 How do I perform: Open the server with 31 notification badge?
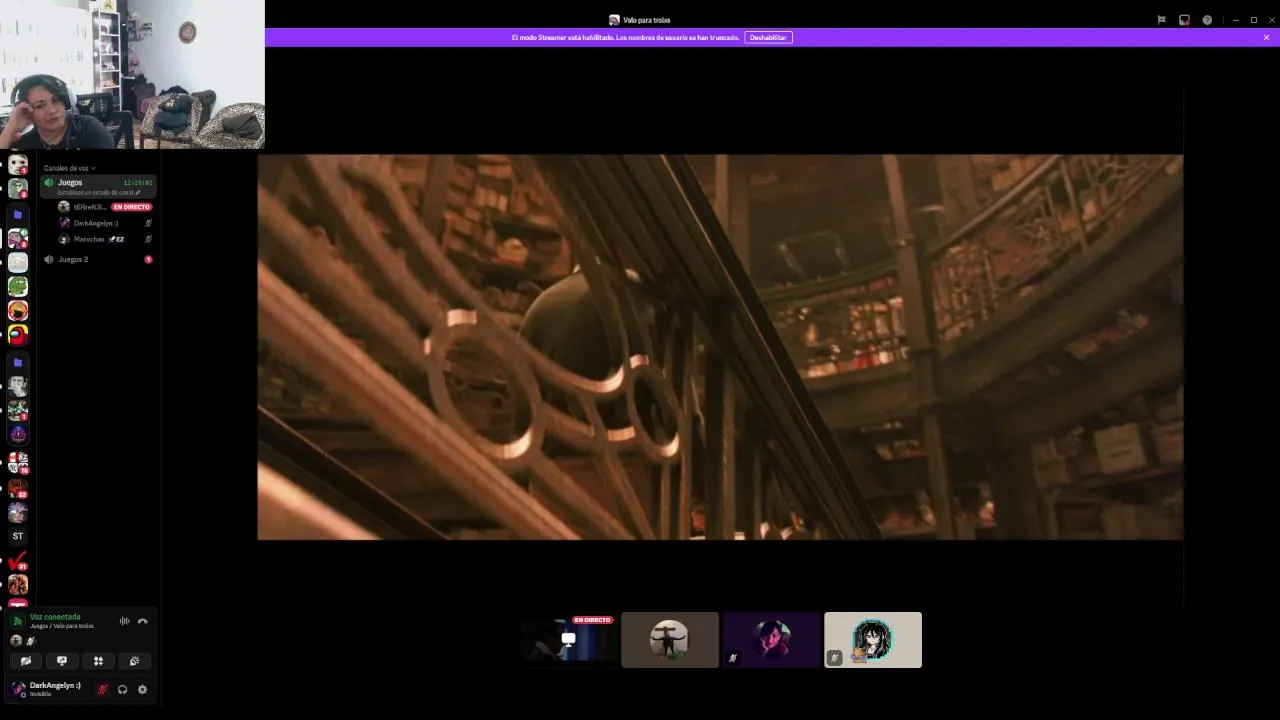[18, 561]
